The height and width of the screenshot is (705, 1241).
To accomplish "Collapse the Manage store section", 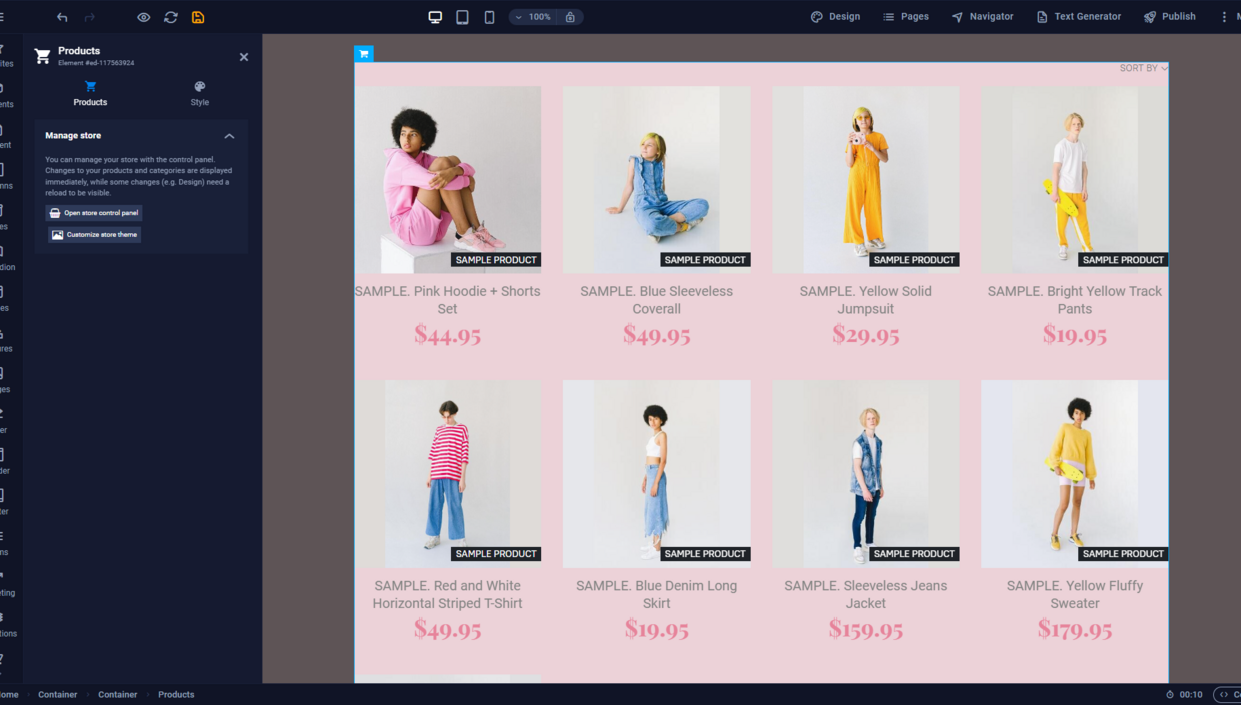I will [229, 136].
